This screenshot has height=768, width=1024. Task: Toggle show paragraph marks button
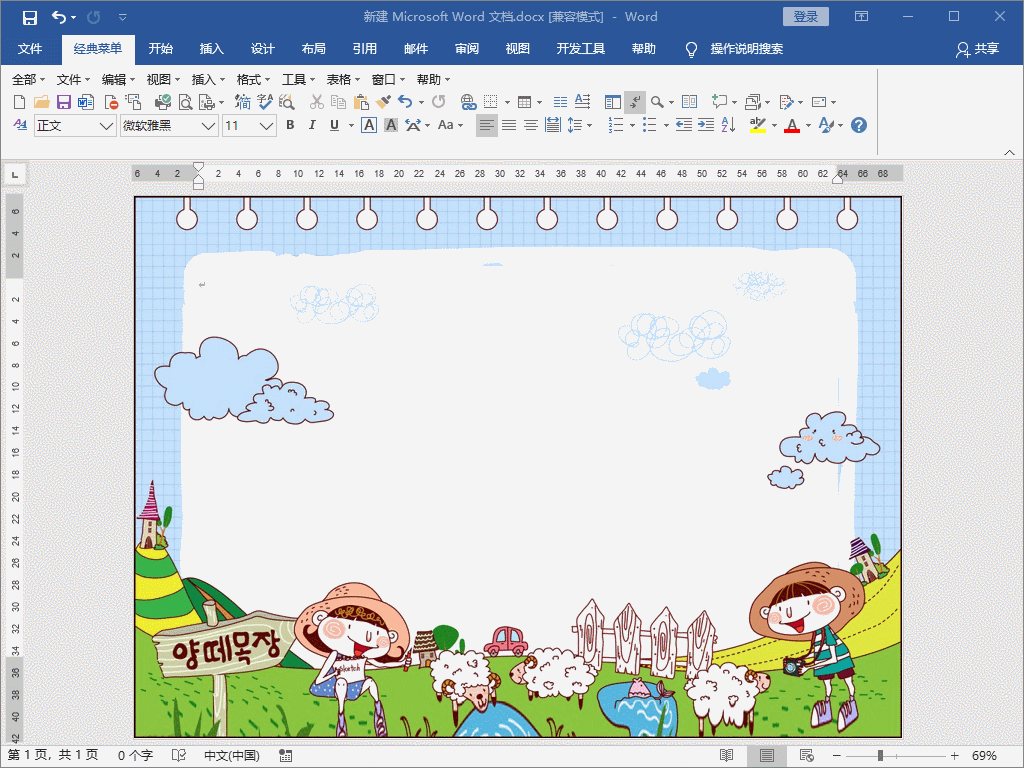point(635,102)
